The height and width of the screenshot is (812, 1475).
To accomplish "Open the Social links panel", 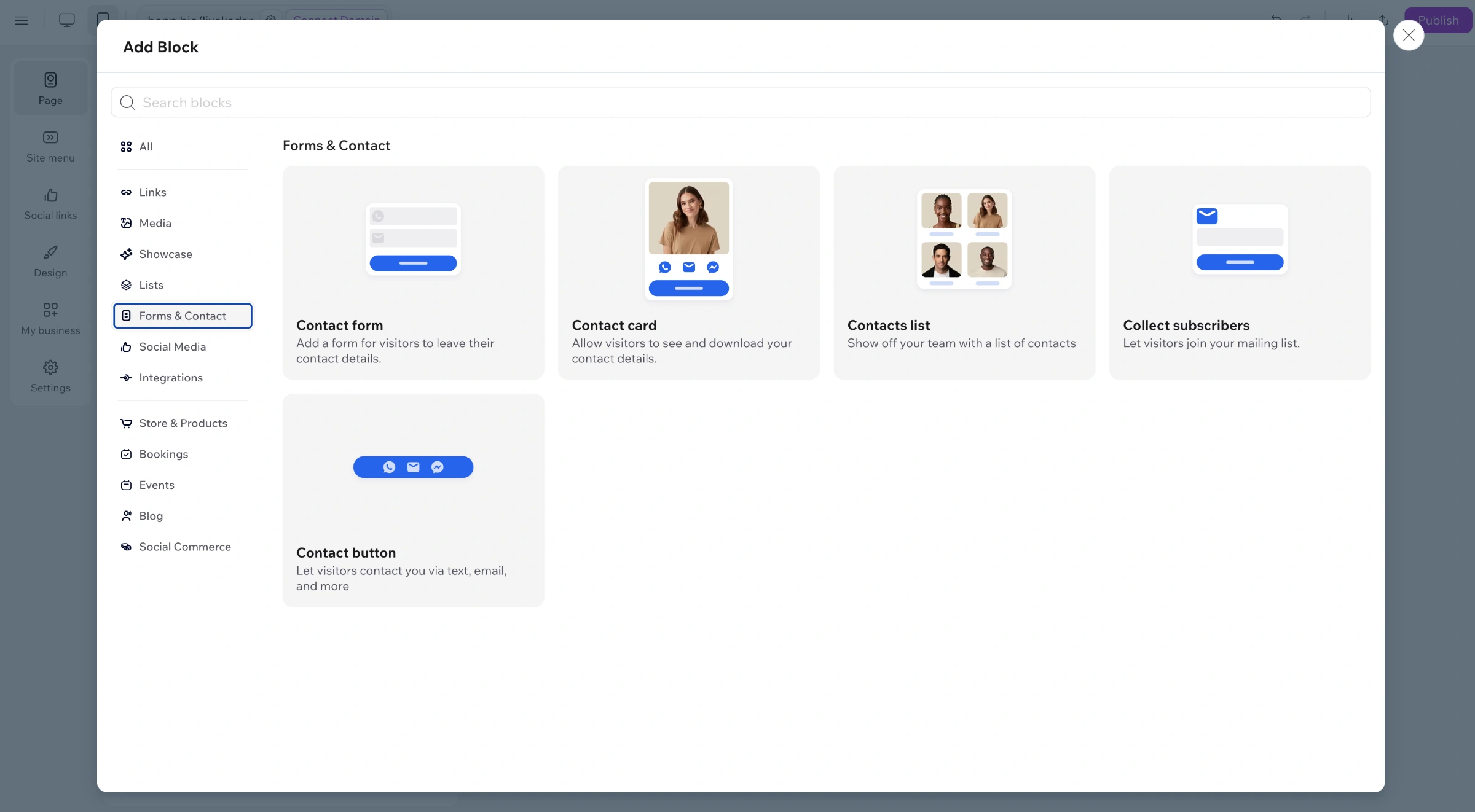I will [x=50, y=204].
